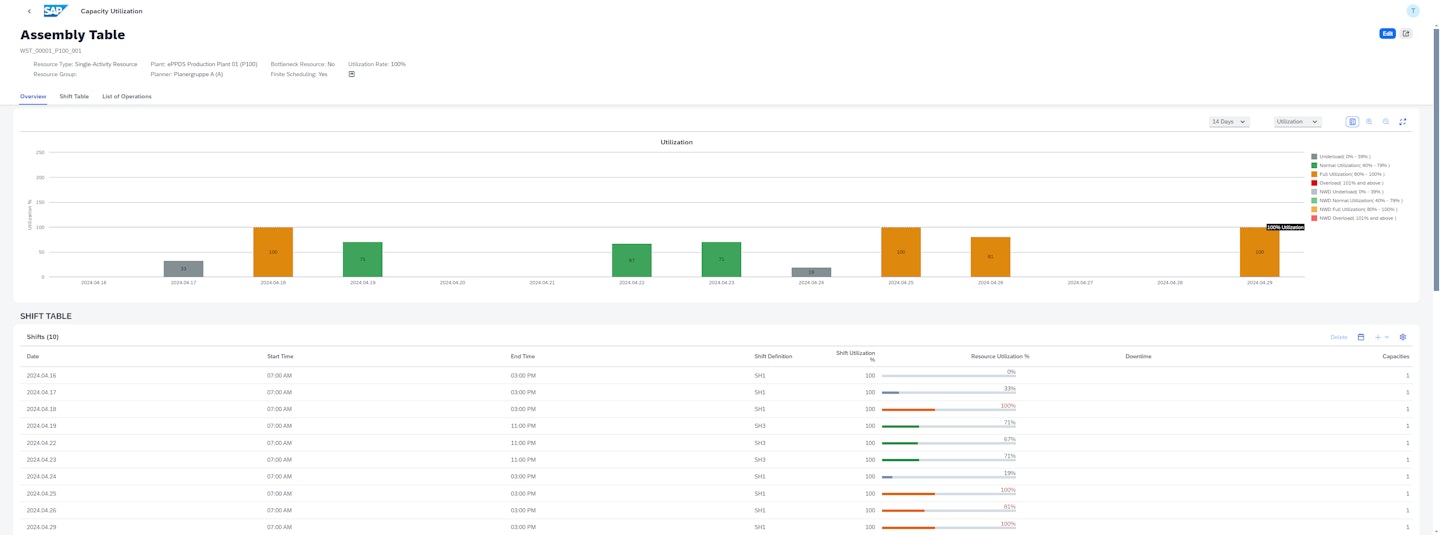Switch to the Shift Table tab
Image resolution: width=1440 pixels, height=535 pixels.
coord(74,96)
